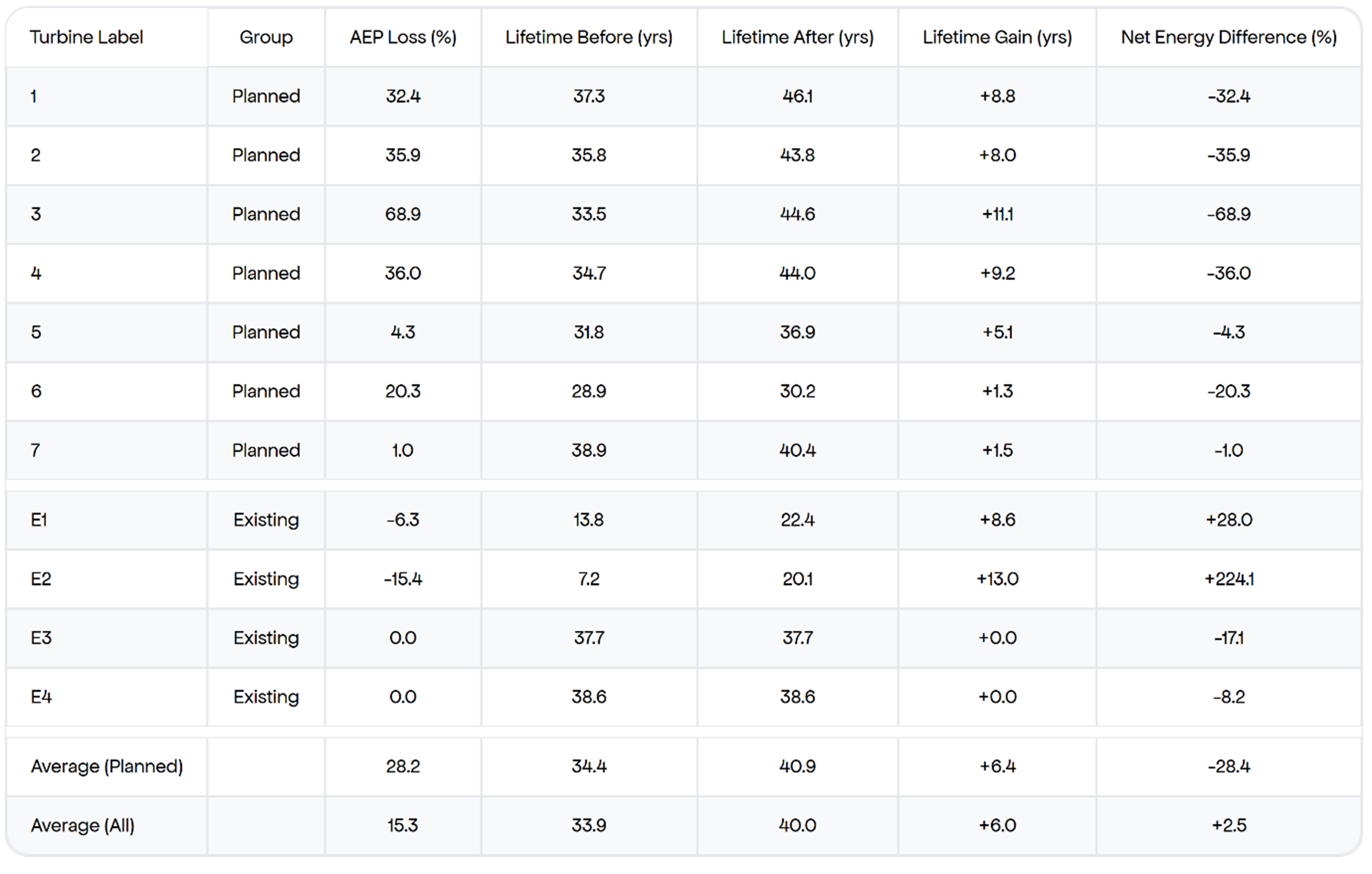Image resolution: width=1372 pixels, height=874 pixels.
Task: Select the Average (All) row label
Action: click(83, 825)
